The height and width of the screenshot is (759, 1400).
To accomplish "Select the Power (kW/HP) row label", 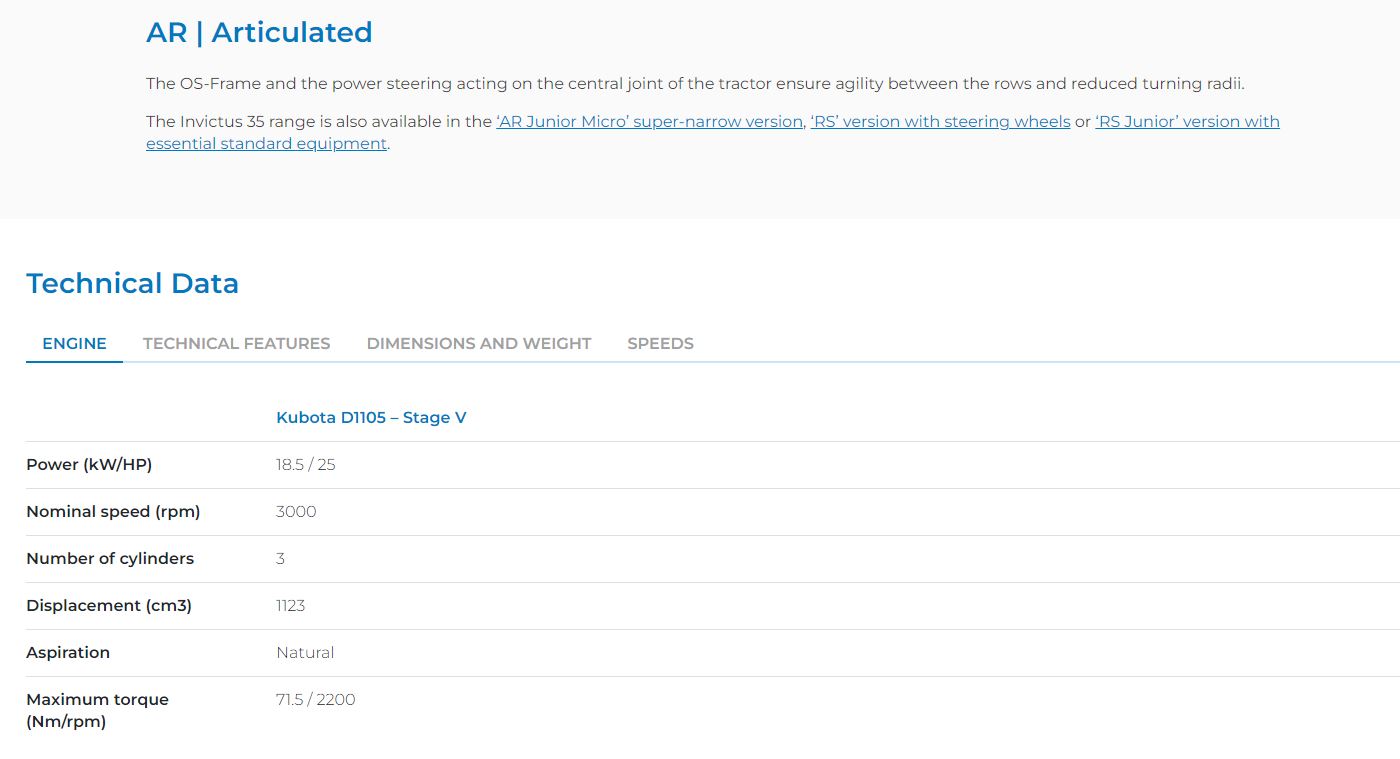I will pos(89,464).
